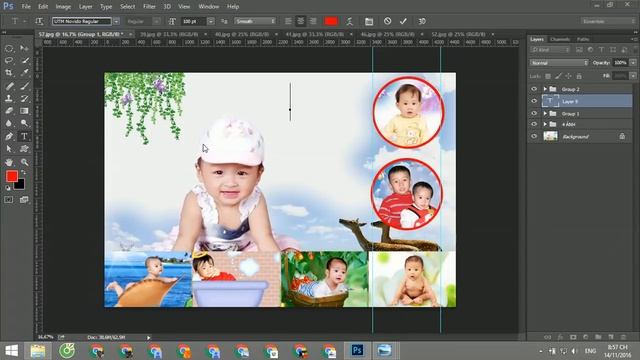Switch to the Channels tab
This screenshot has height=360, width=640.
(560, 39)
